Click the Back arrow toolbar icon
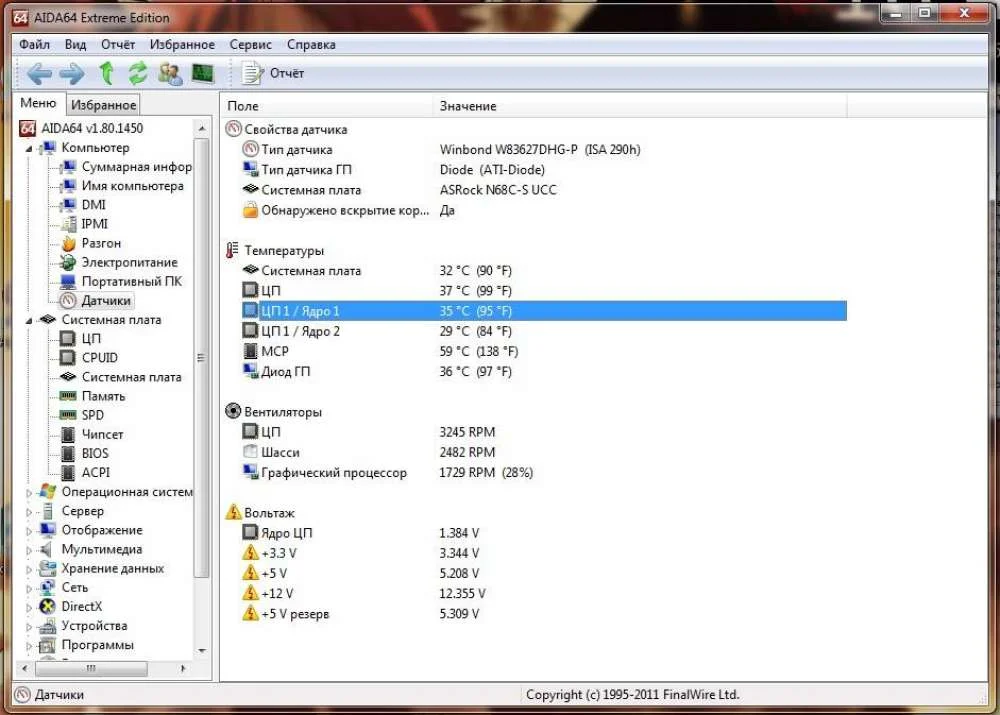1000x715 pixels. (x=40, y=73)
